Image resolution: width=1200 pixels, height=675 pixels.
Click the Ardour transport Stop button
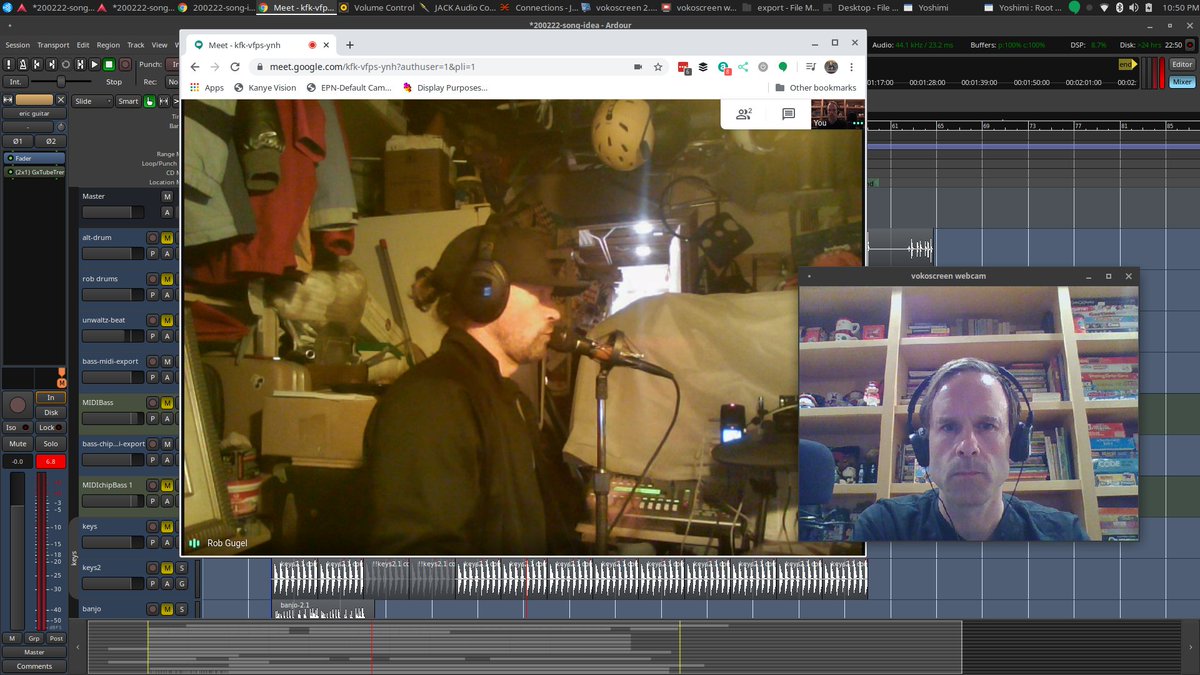point(109,64)
